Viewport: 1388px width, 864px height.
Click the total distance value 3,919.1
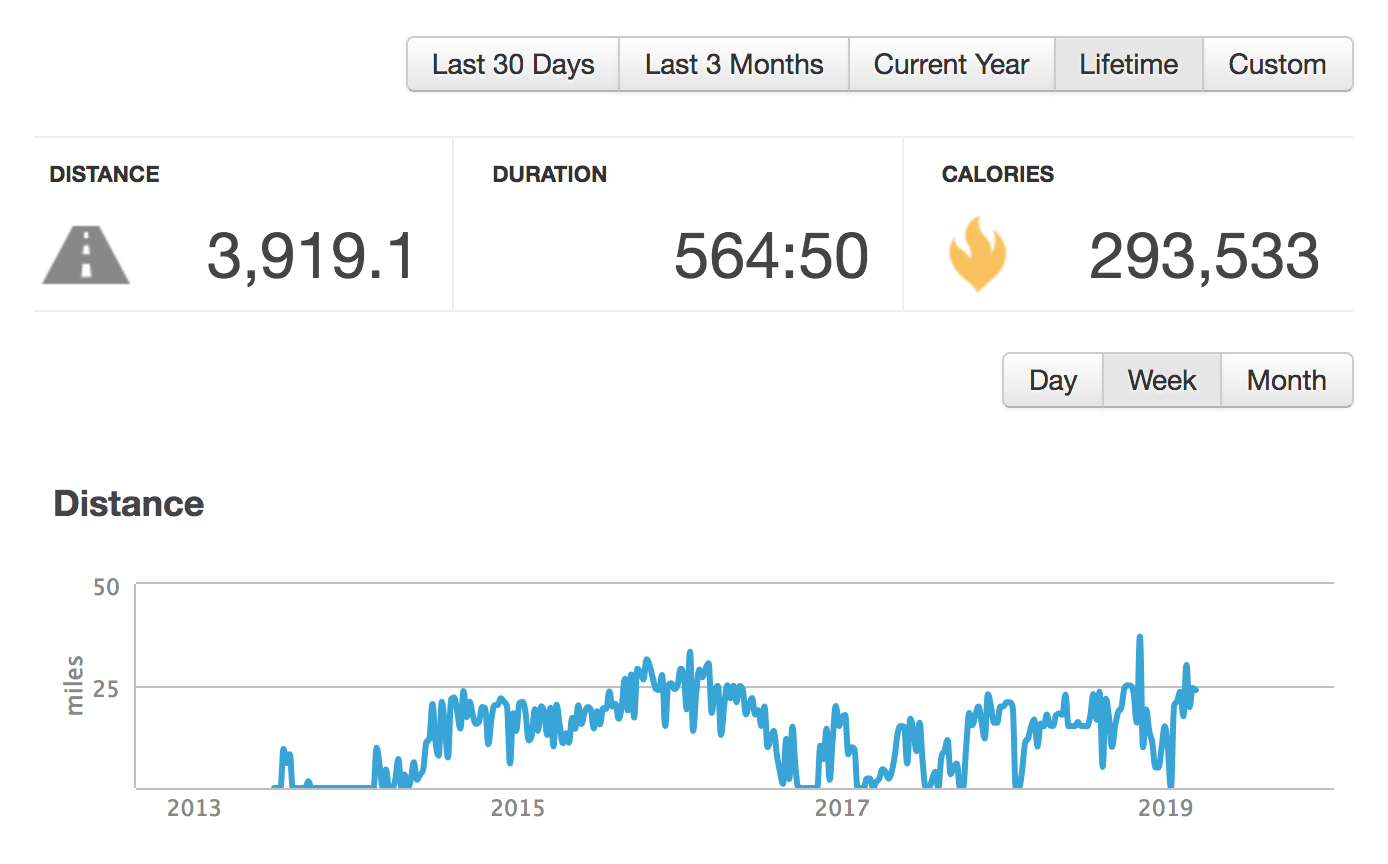coord(311,256)
